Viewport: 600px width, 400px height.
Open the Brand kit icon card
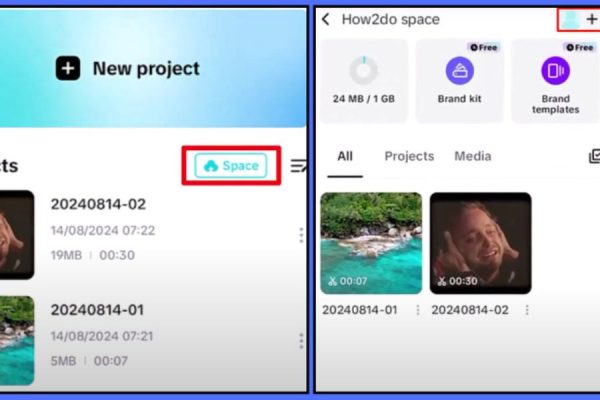pyautogui.click(x=459, y=71)
